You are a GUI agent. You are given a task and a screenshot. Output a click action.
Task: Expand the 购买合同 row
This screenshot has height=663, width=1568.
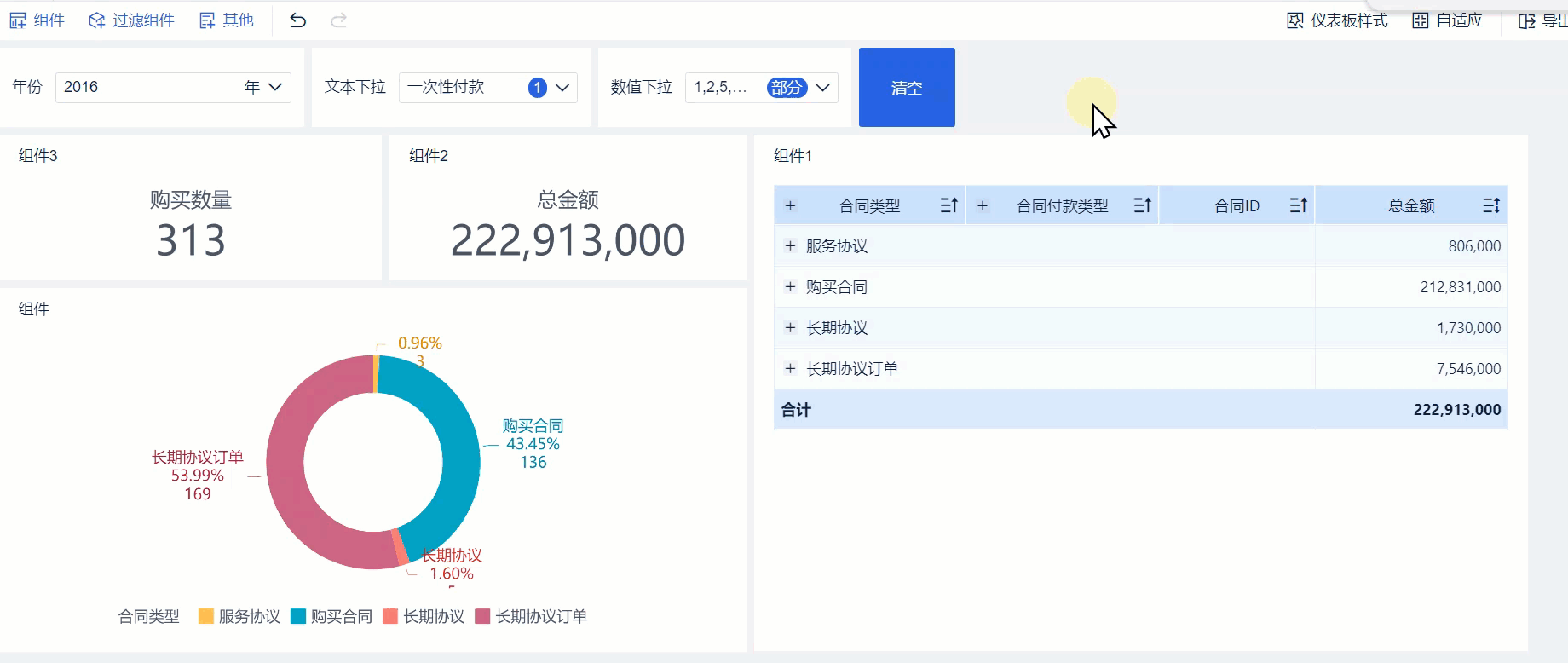790,287
